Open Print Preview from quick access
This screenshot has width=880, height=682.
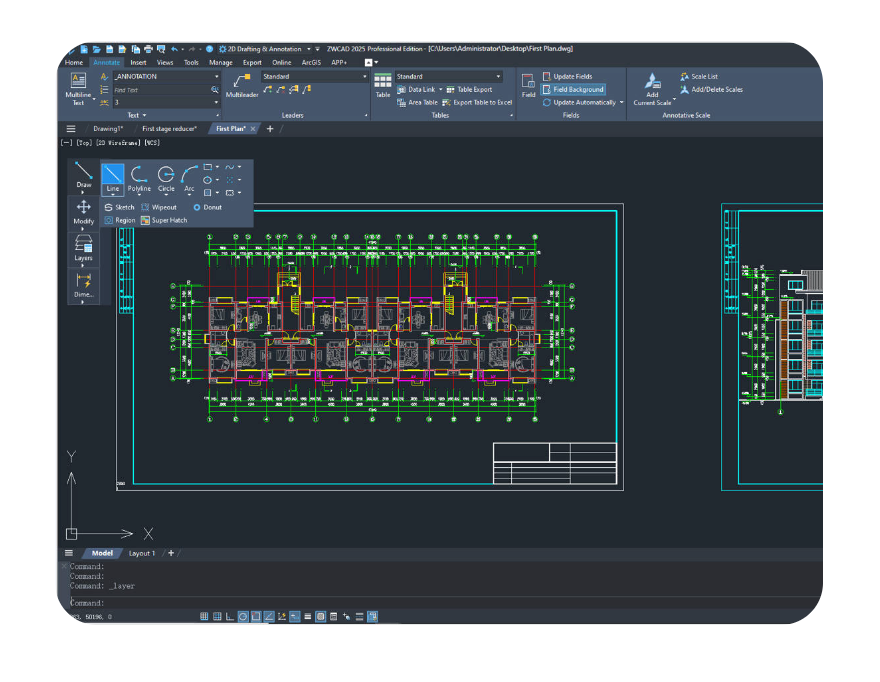coord(161,49)
